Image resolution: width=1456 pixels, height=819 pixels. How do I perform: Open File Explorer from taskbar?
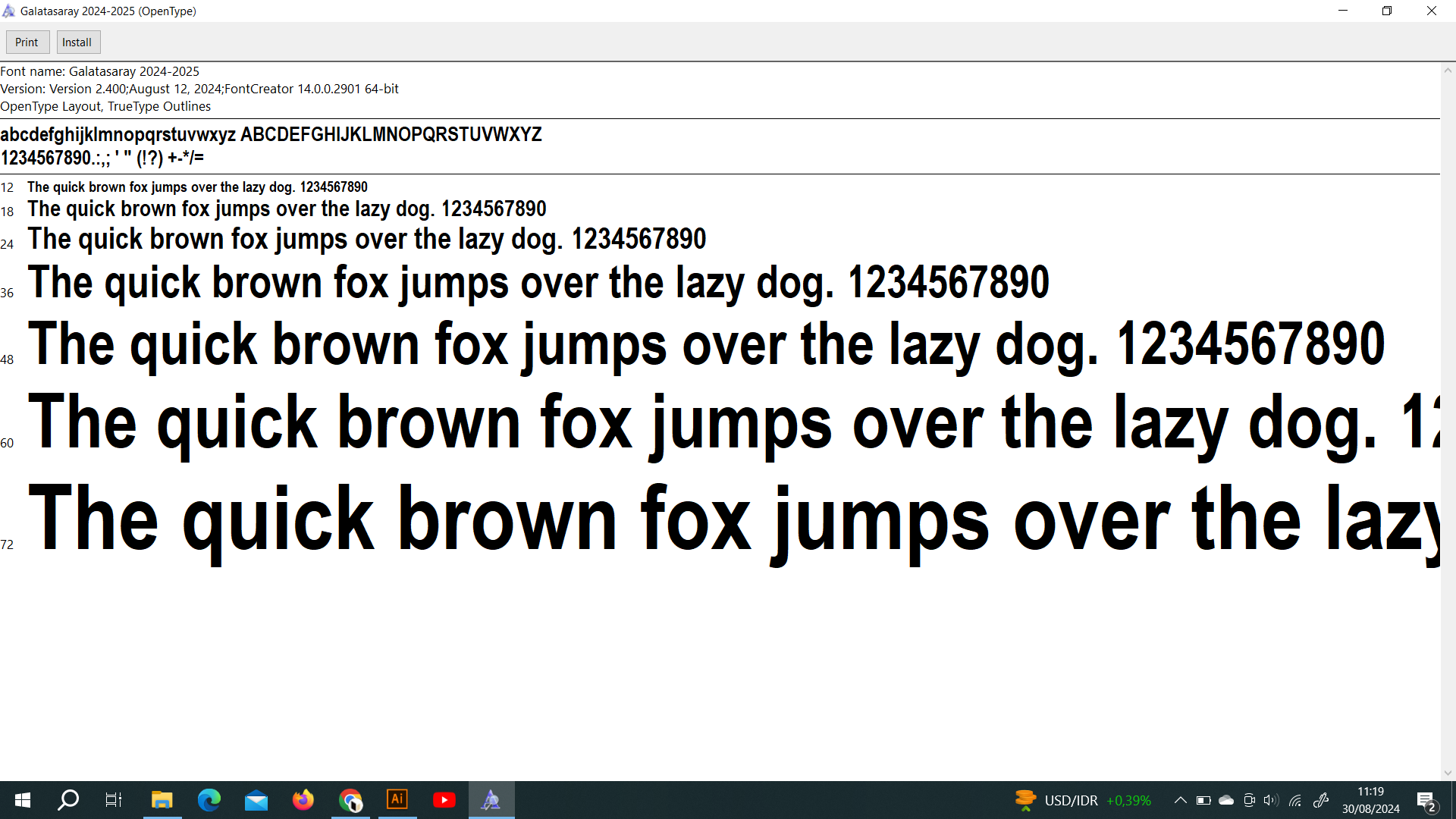click(x=162, y=800)
